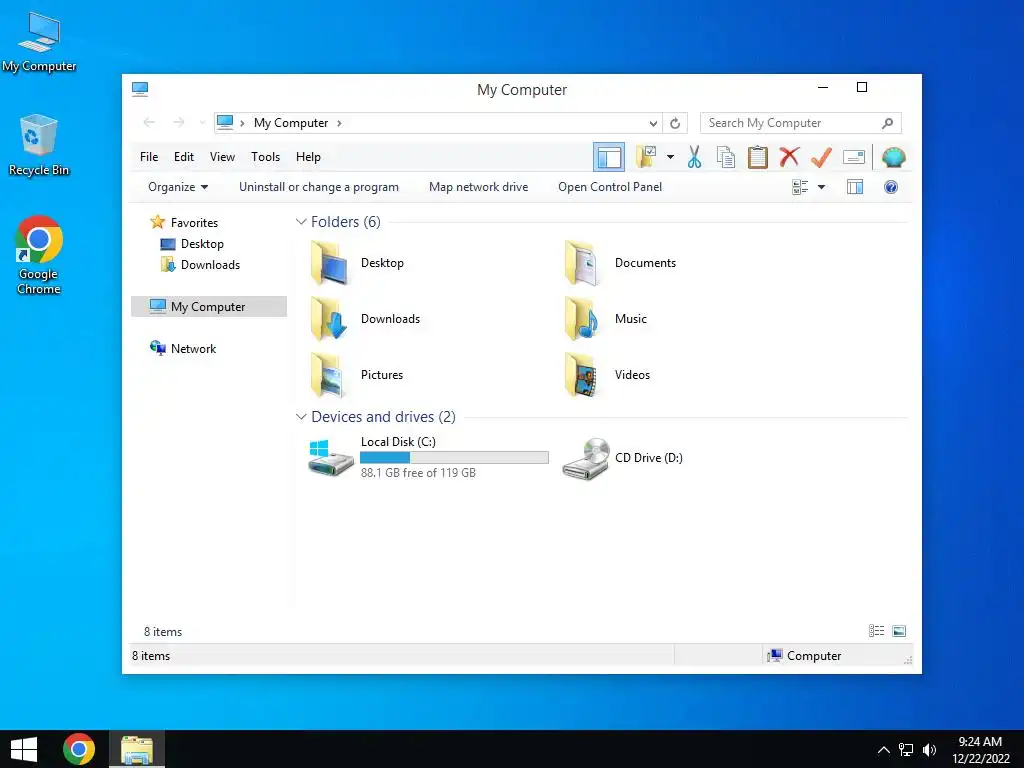Open the folder options toolbar icon
This screenshot has height=768, width=1024.
pyautogui.click(x=646, y=157)
